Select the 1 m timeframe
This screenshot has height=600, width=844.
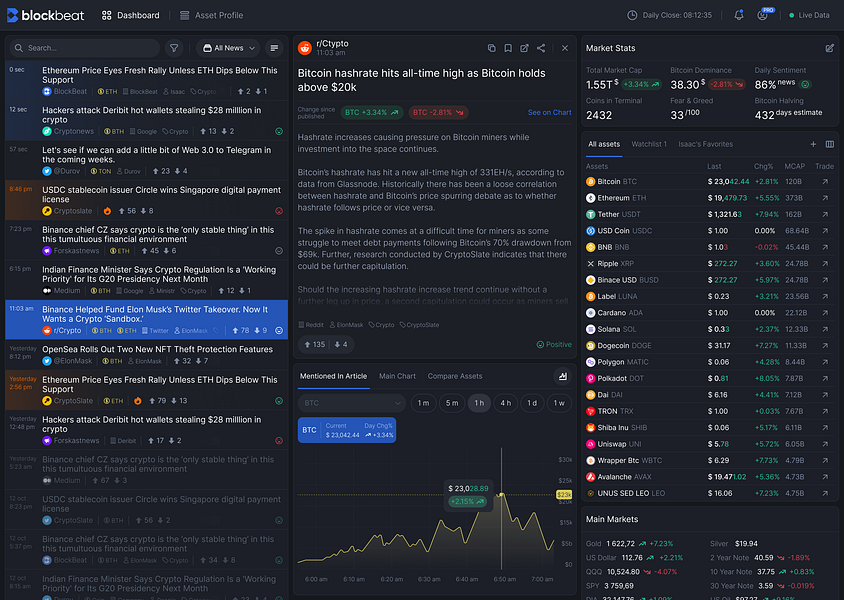[x=424, y=403]
